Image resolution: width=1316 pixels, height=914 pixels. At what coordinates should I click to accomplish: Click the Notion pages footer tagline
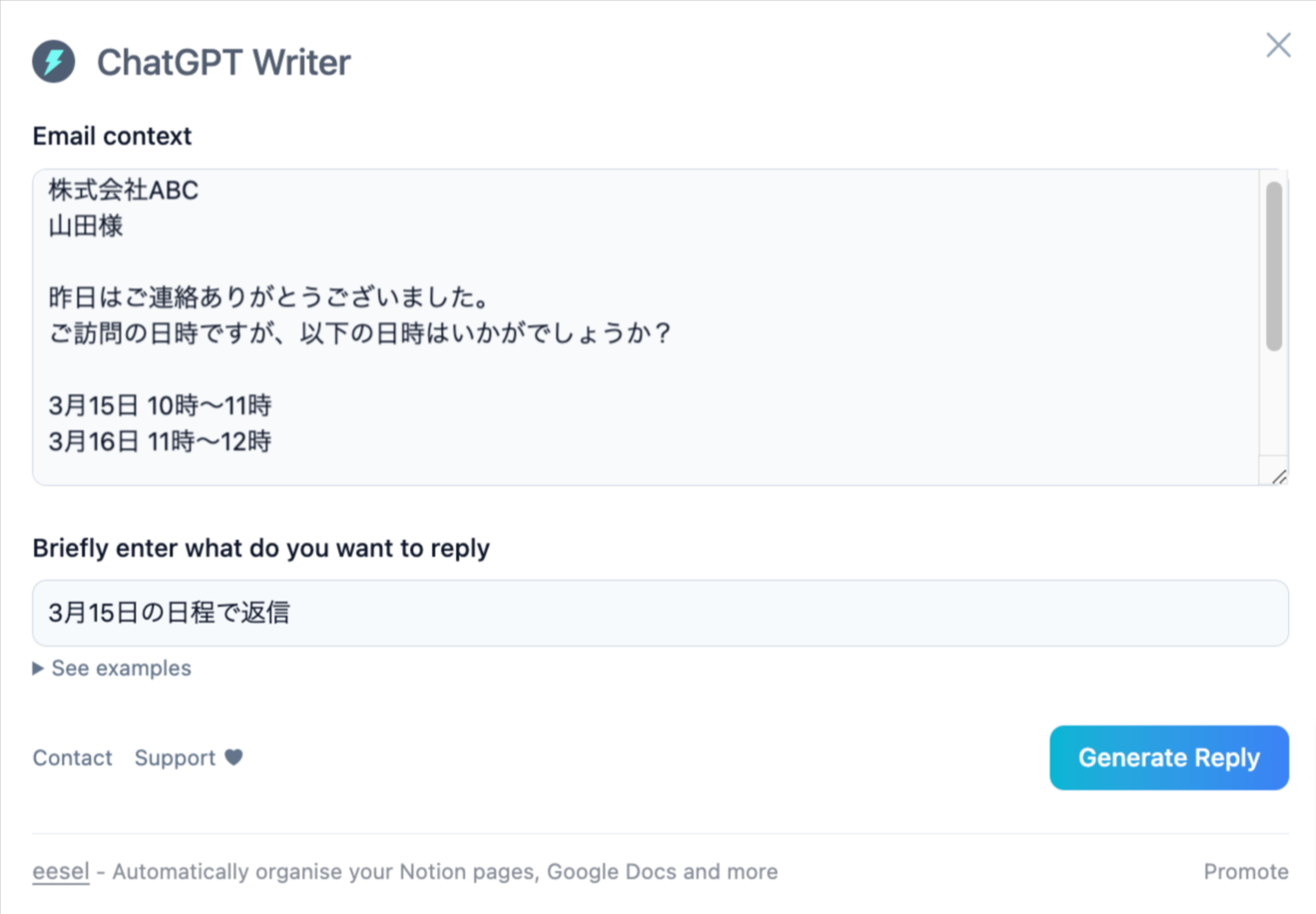coord(444,871)
